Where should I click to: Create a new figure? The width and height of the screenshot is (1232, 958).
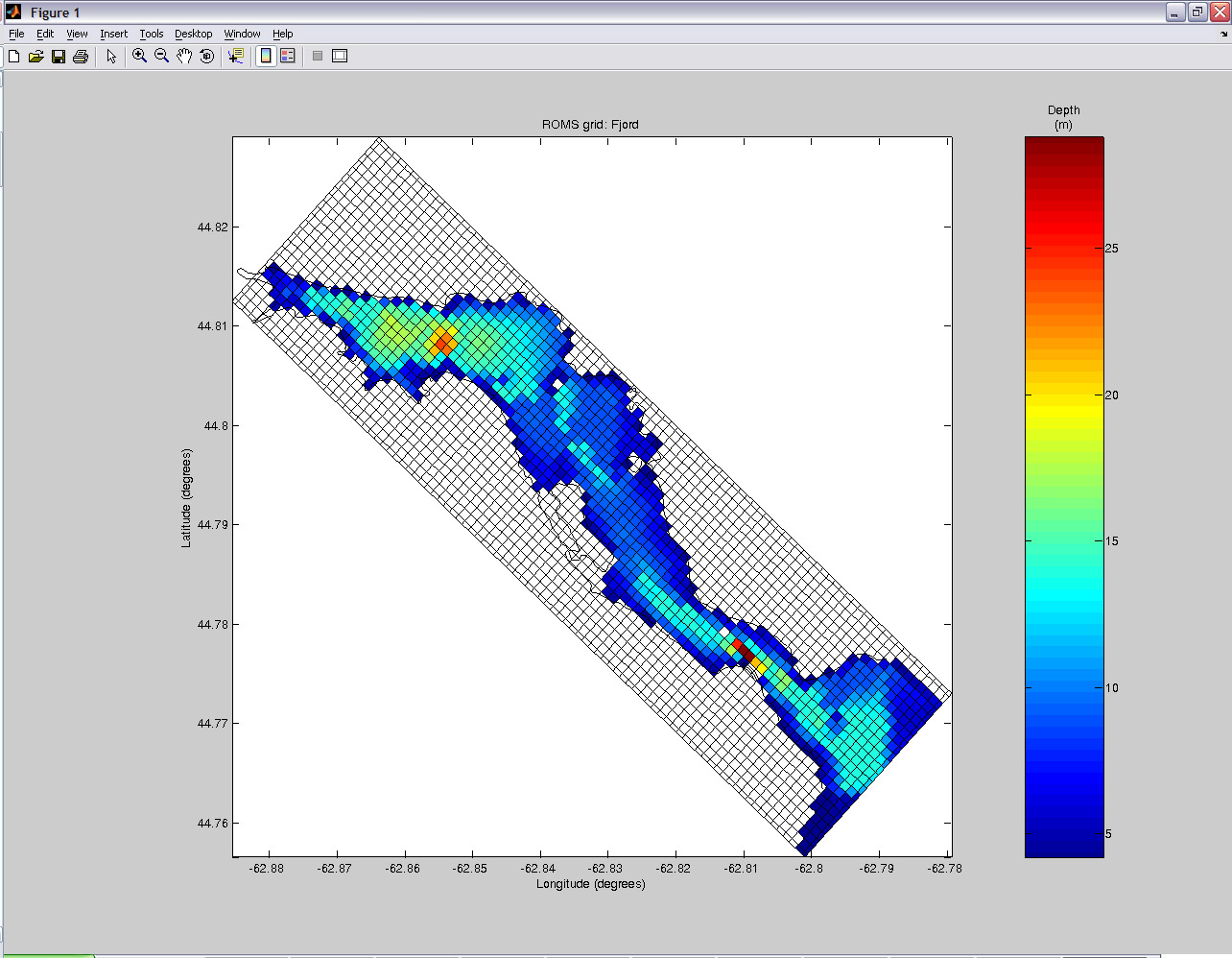14,57
